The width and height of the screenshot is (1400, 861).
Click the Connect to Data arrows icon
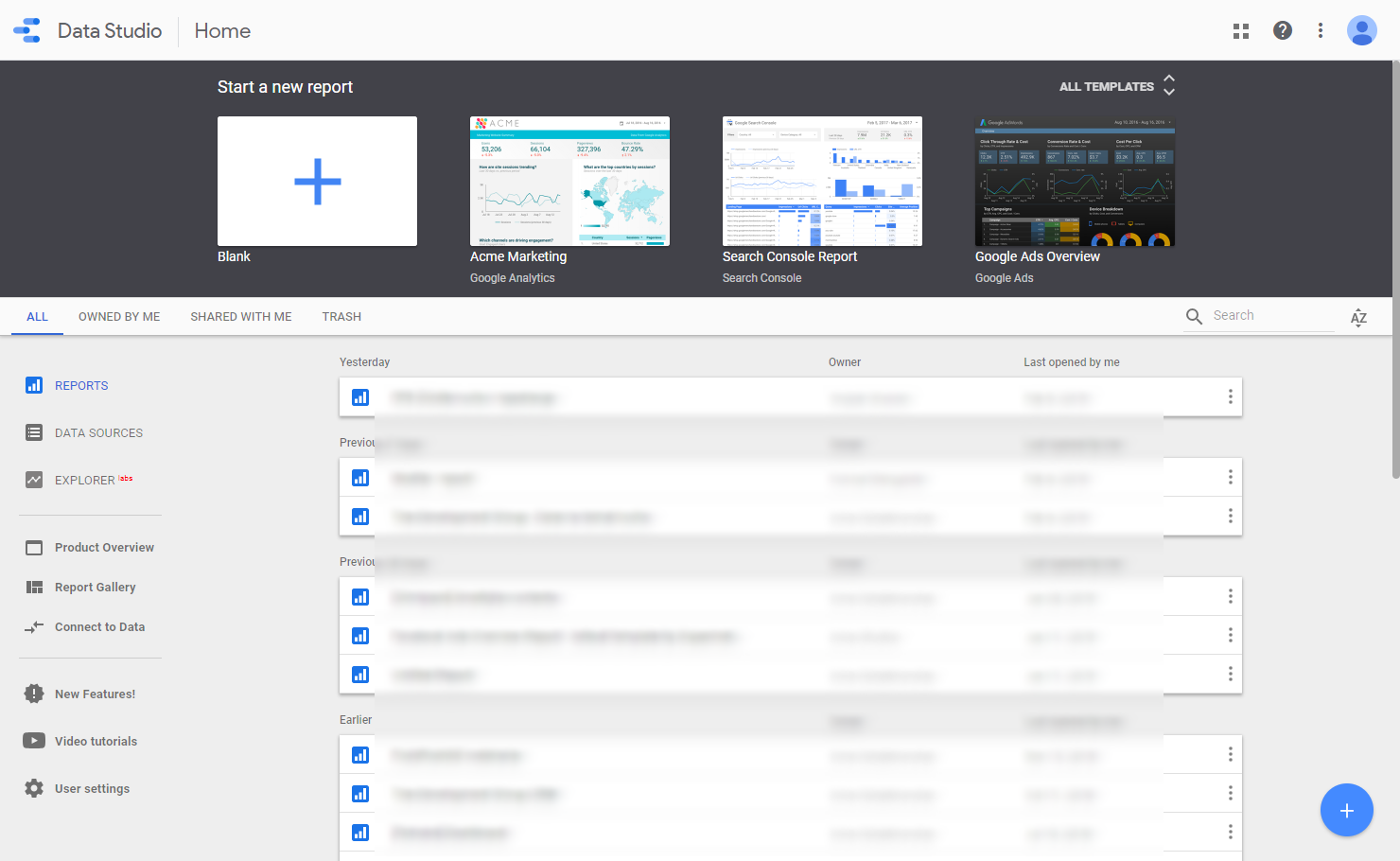pos(34,627)
